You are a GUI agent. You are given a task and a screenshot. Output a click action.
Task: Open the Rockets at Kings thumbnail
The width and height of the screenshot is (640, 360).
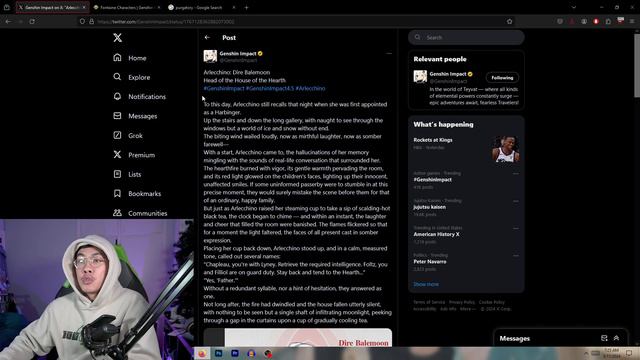point(505,149)
